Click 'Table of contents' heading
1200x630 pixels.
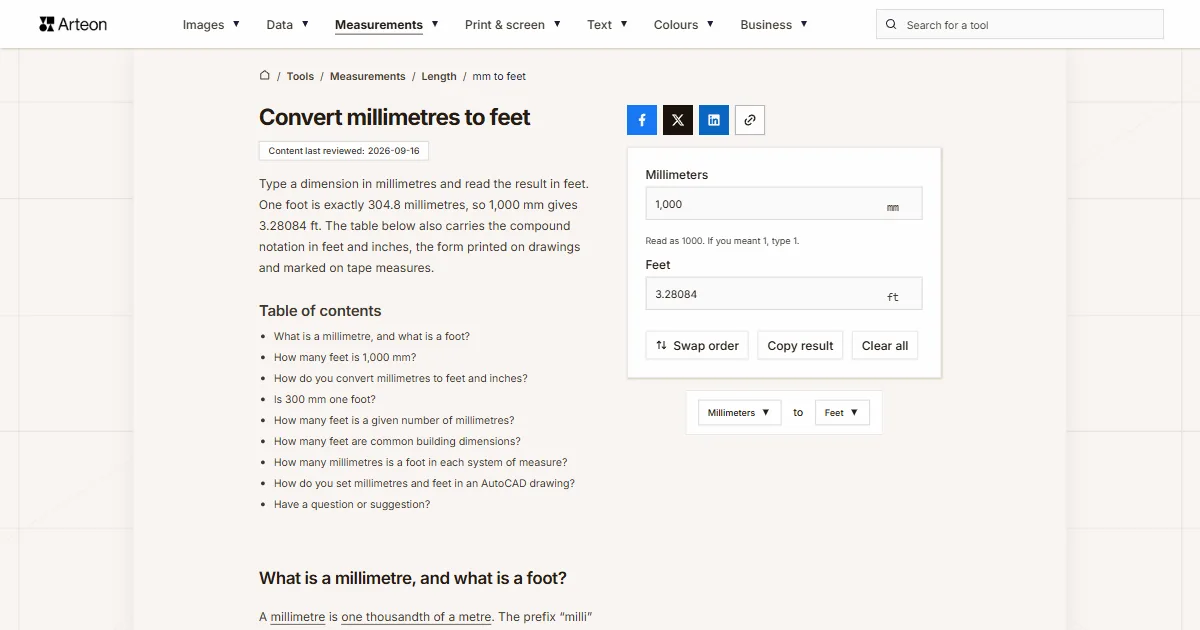point(320,311)
